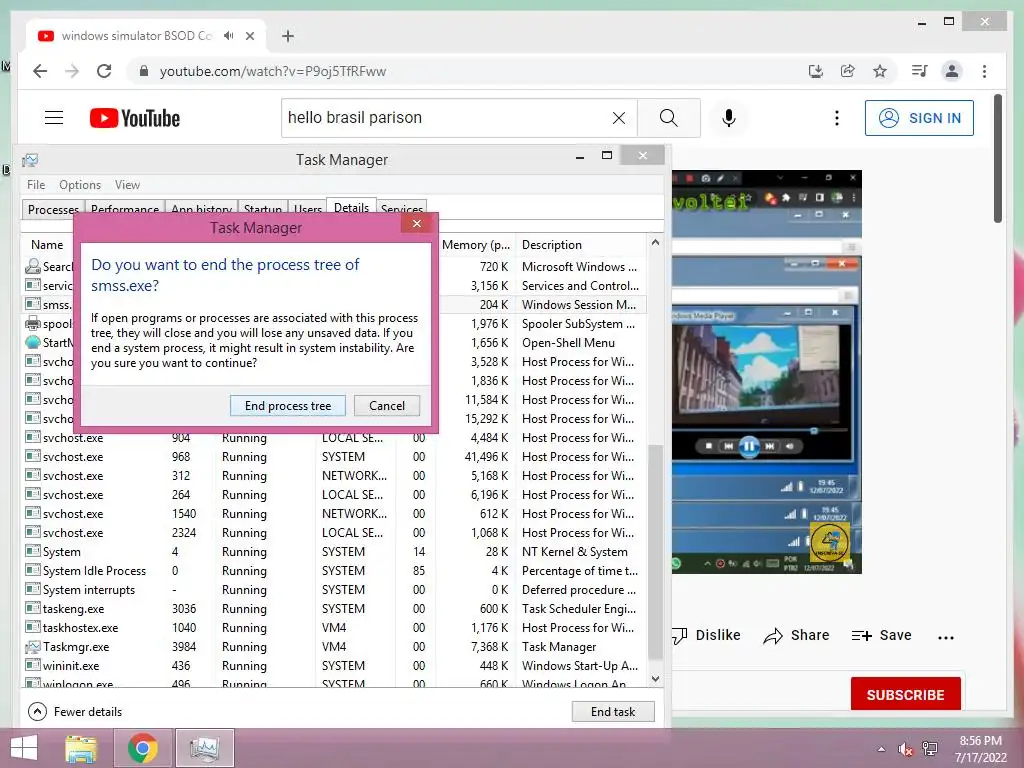Click the YouTube video player
This screenshot has width=1024, height=768.
[767, 372]
